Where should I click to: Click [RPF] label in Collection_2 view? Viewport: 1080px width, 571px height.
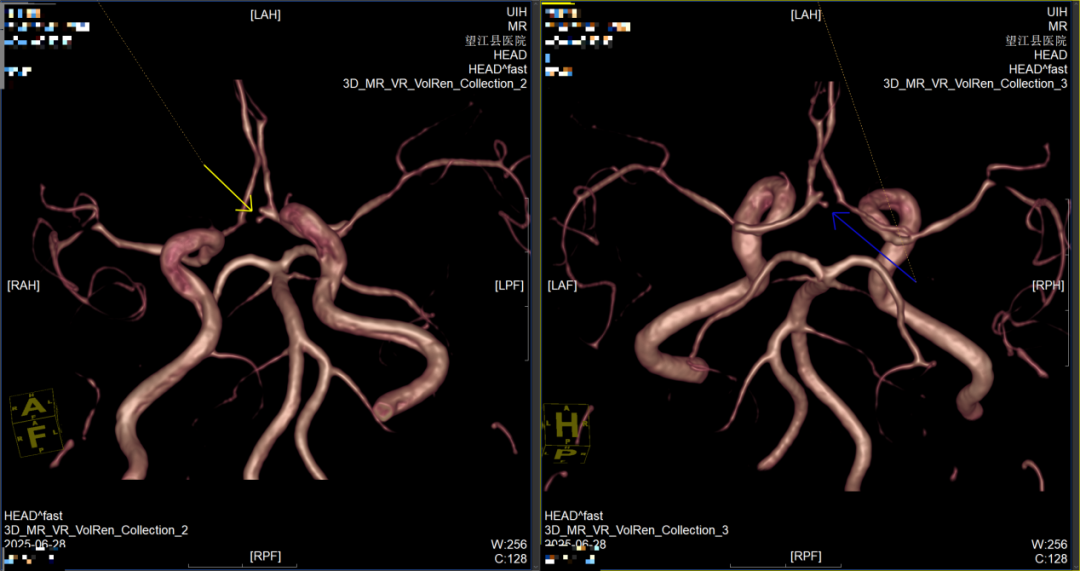(265, 556)
